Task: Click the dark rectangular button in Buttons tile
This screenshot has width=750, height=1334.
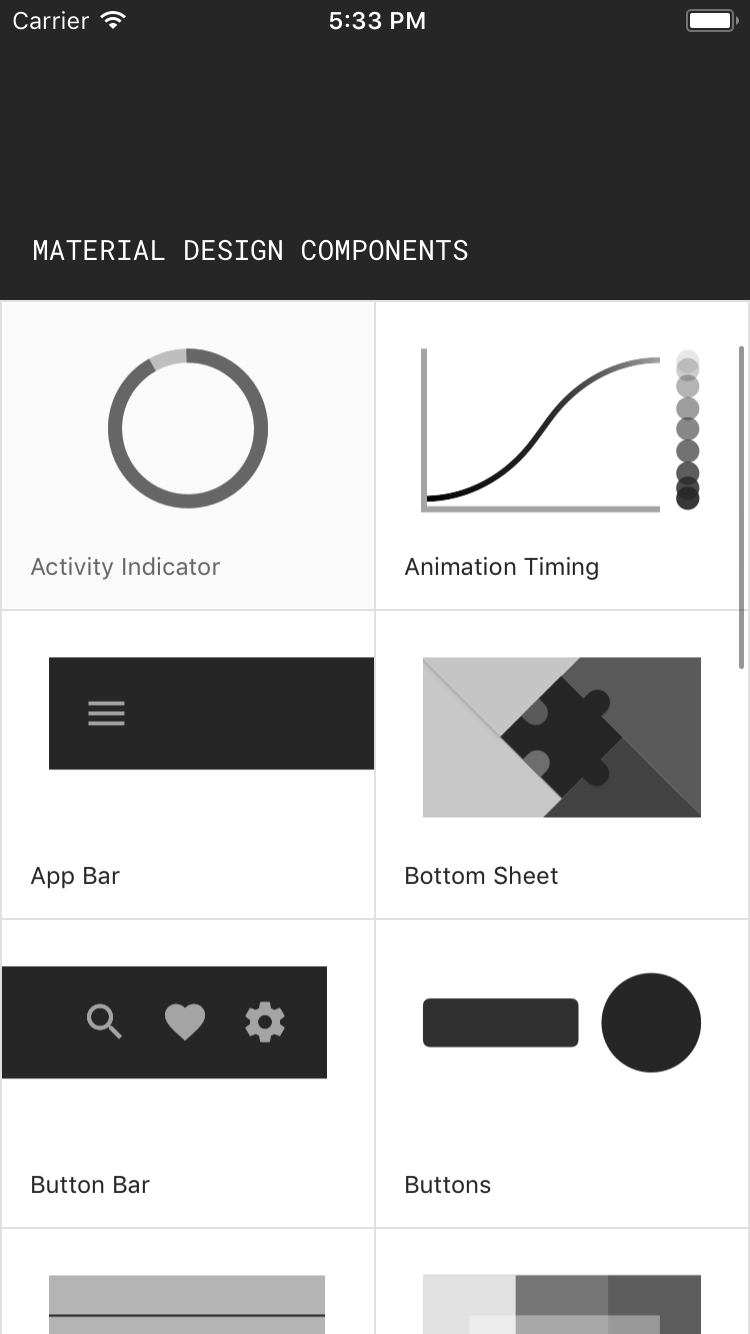Action: click(501, 1022)
